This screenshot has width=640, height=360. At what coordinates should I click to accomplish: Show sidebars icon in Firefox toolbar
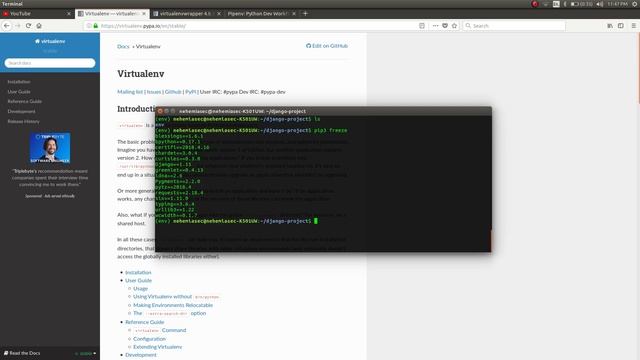[x=621, y=26]
